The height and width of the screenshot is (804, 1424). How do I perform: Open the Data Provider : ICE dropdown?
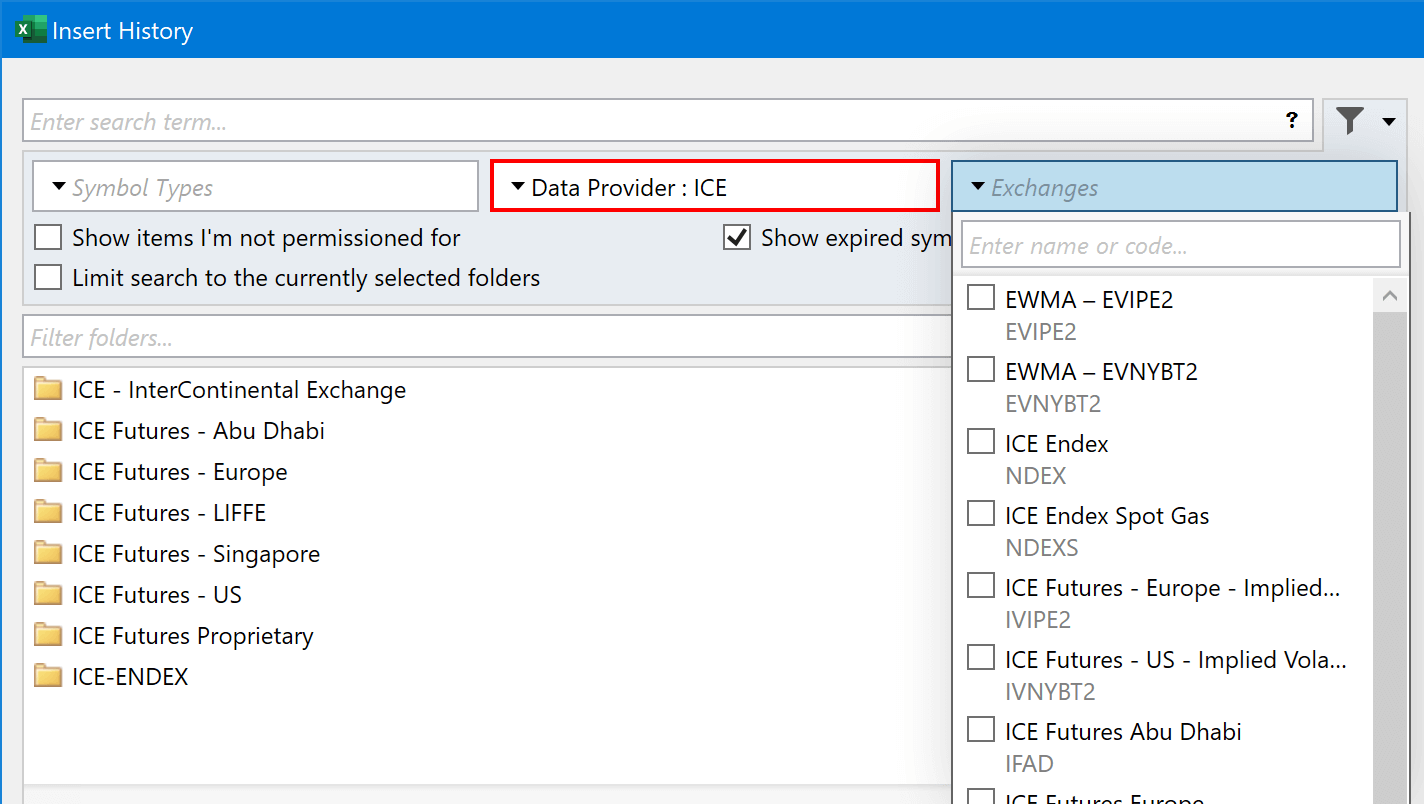tap(714, 186)
